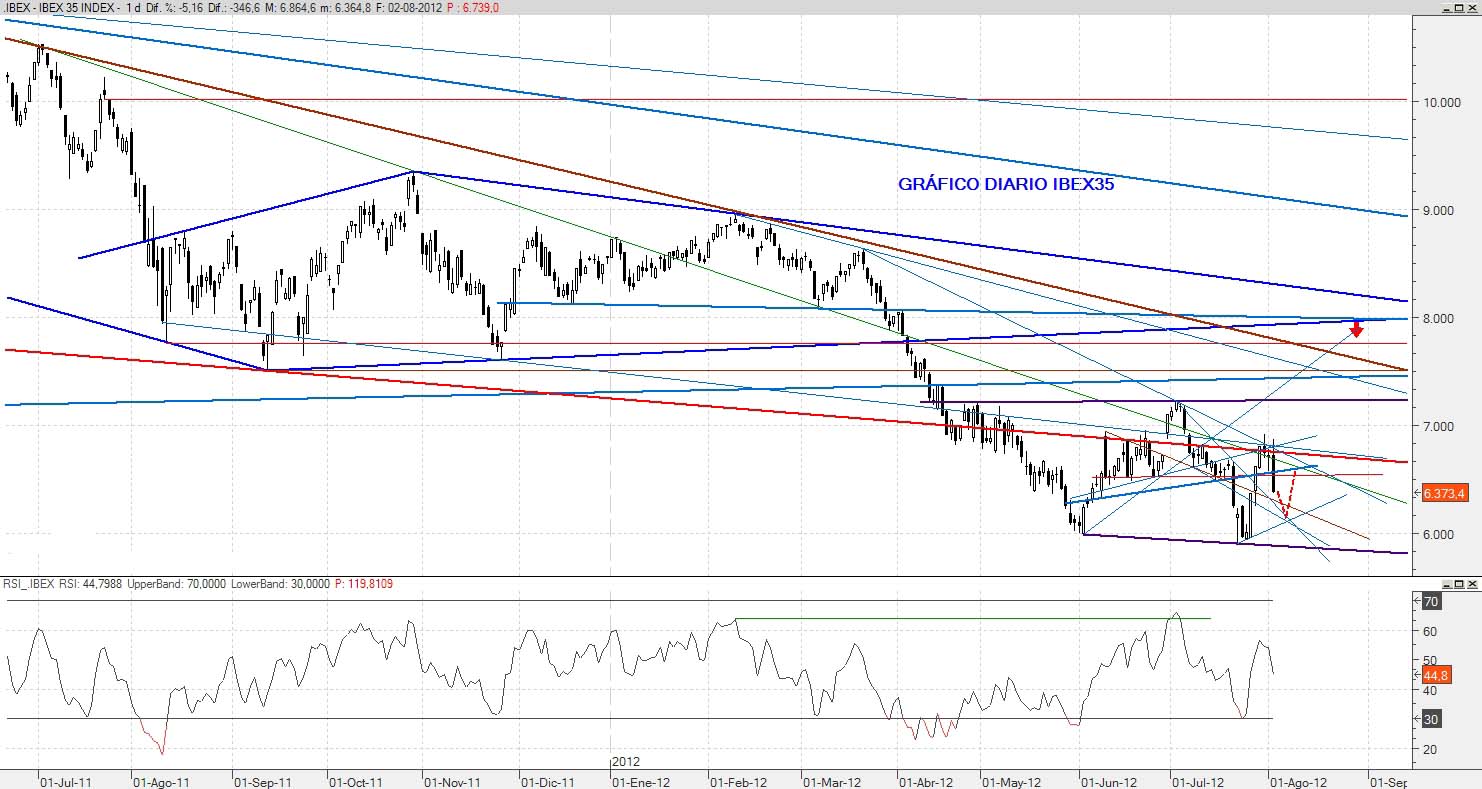Select the RSI lower band 30 axis label

click(1431, 719)
